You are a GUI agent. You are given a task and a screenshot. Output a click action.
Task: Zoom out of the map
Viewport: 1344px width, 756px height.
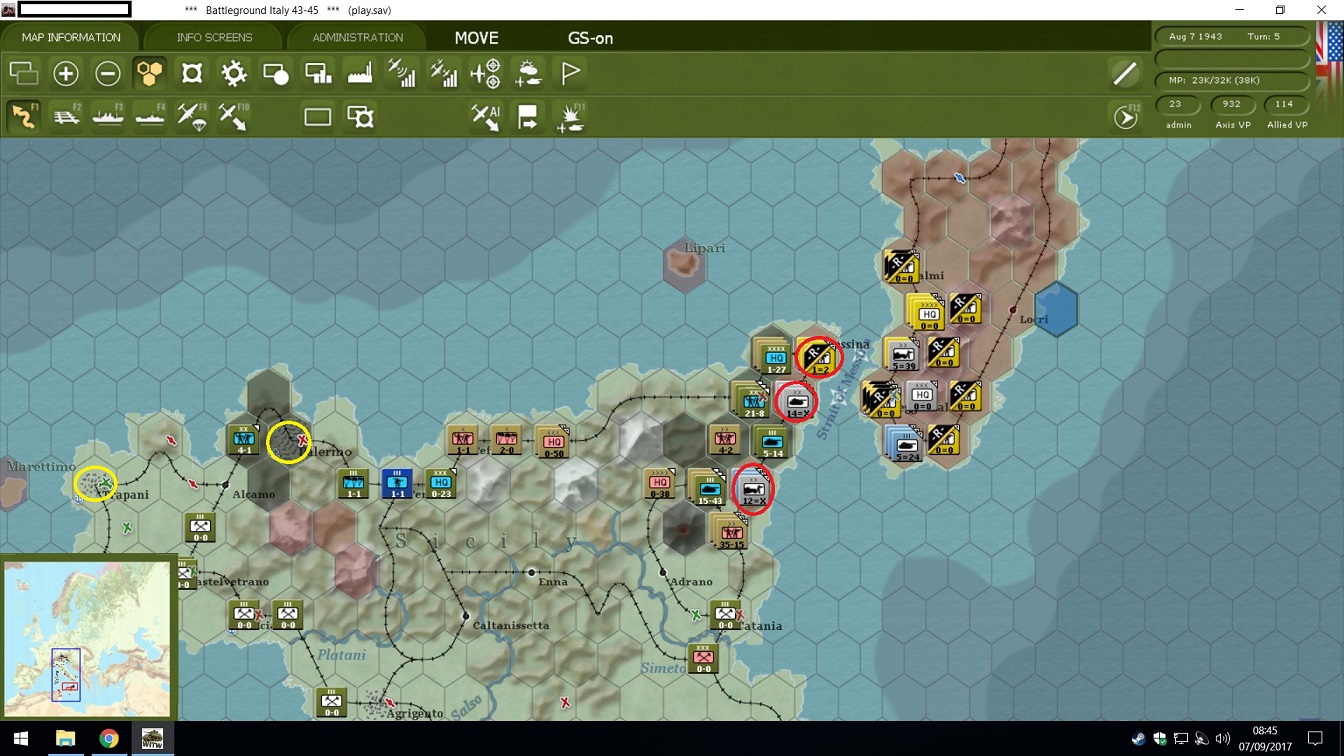108,73
